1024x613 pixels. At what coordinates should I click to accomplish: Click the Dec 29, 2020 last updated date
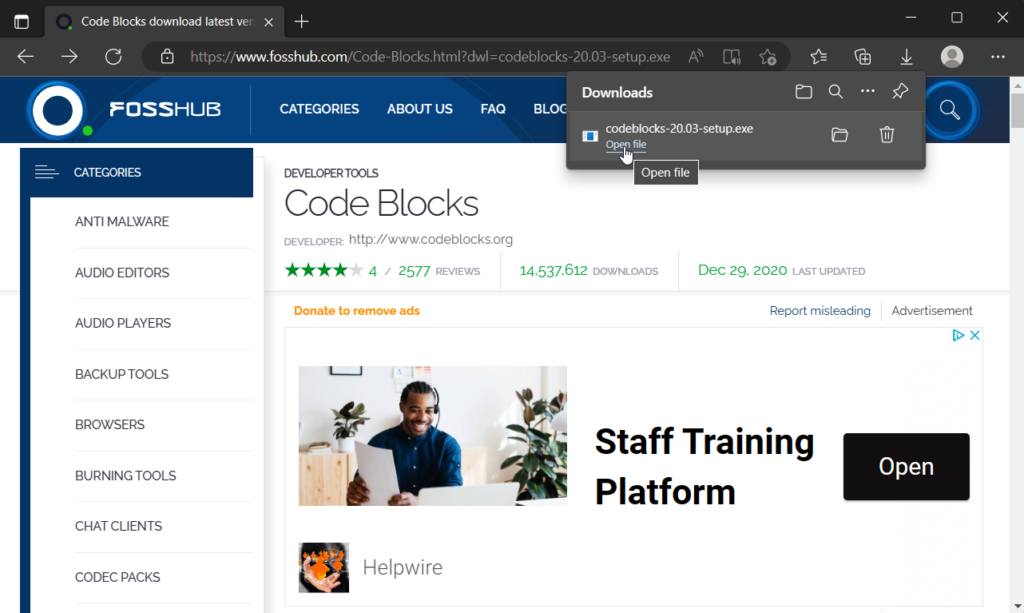coord(743,270)
